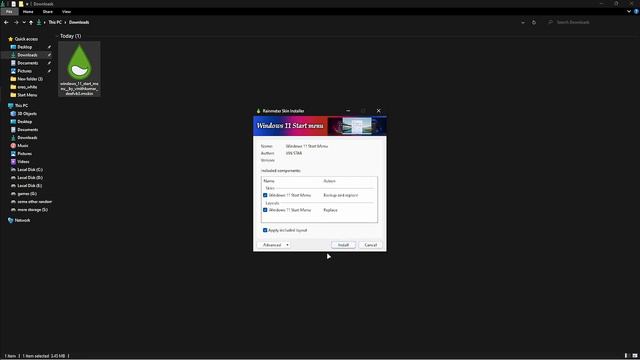Open Pictures under This PC
This screenshot has height=360, width=640.
[x=24, y=153]
